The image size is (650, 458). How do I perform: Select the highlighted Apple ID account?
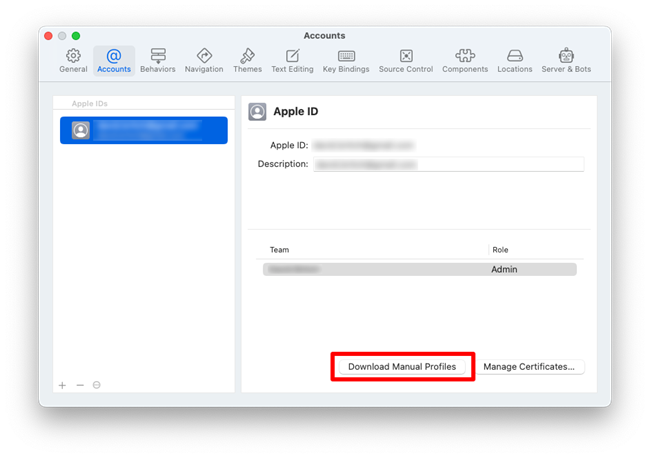pos(144,130)
